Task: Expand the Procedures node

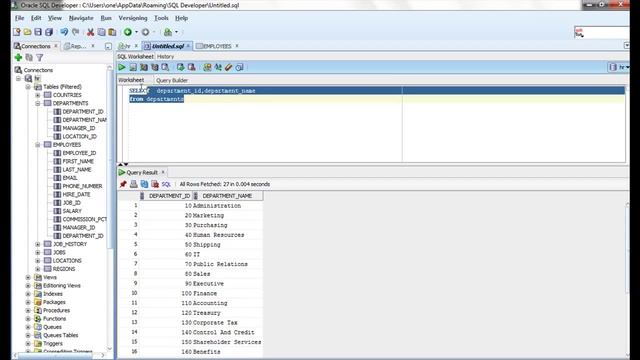Action: [x=28, y=310]
